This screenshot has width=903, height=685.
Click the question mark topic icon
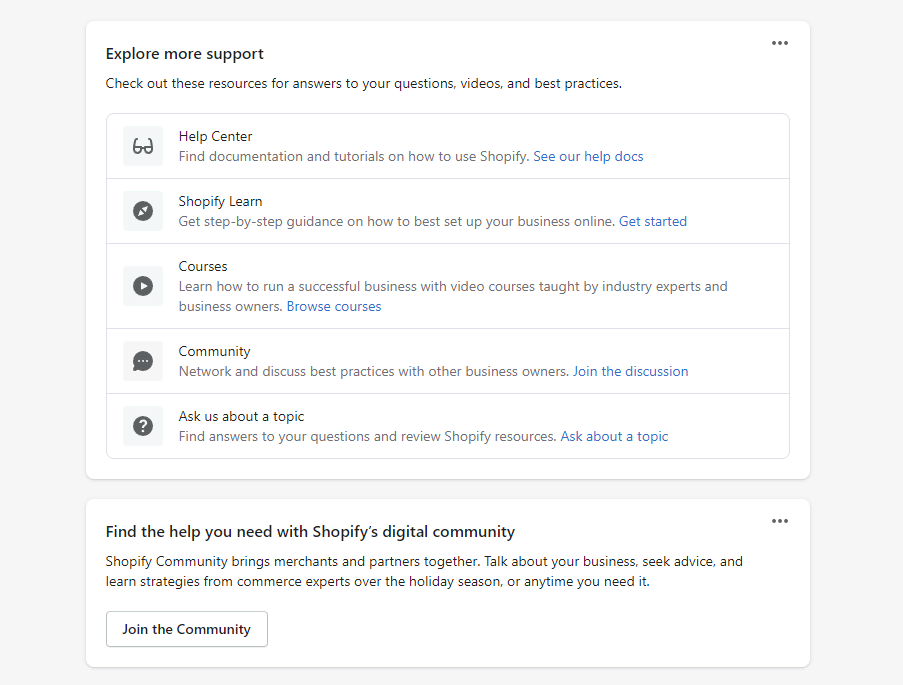click(x=143, y=426)
